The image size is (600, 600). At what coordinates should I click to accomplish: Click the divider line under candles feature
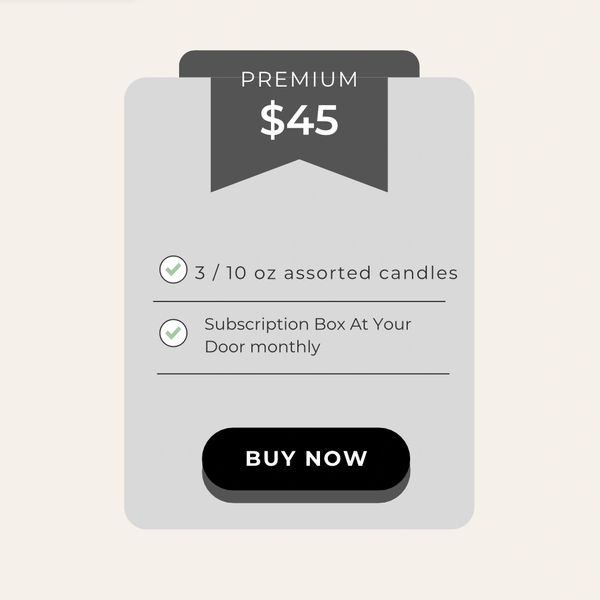click(x=299, y=302)
